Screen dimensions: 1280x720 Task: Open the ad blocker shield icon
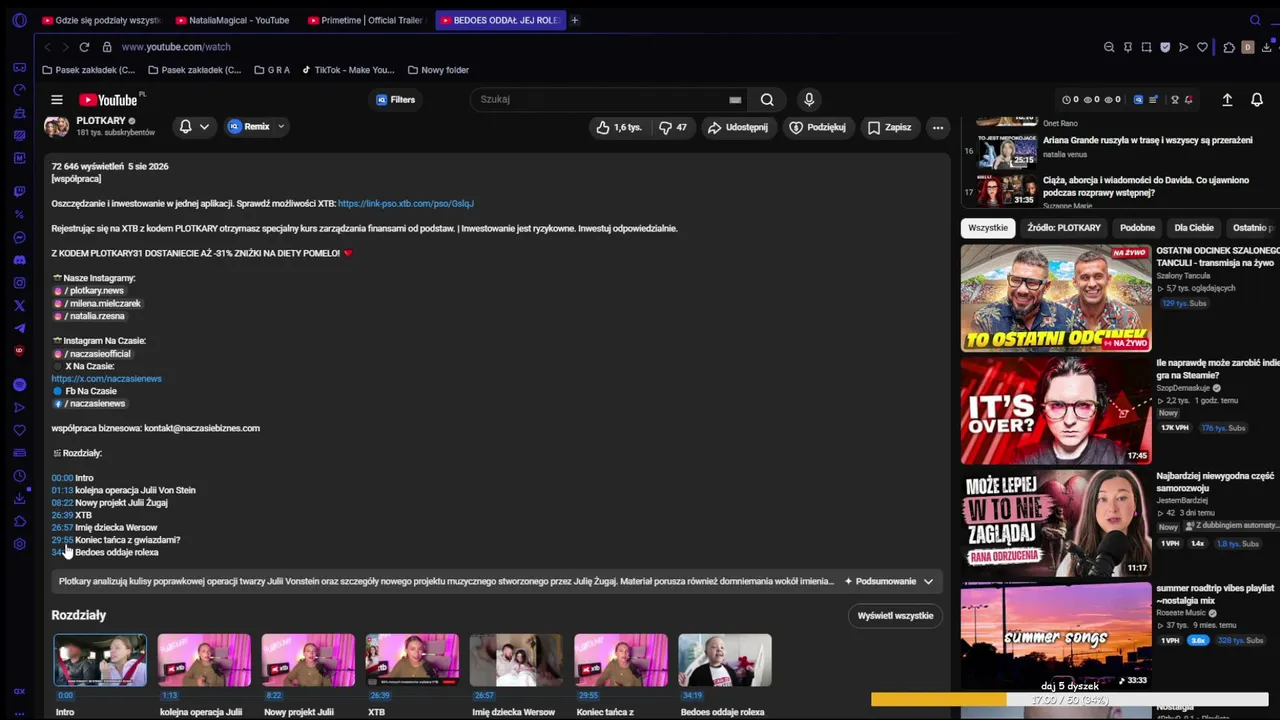[x=1165, y=47]
